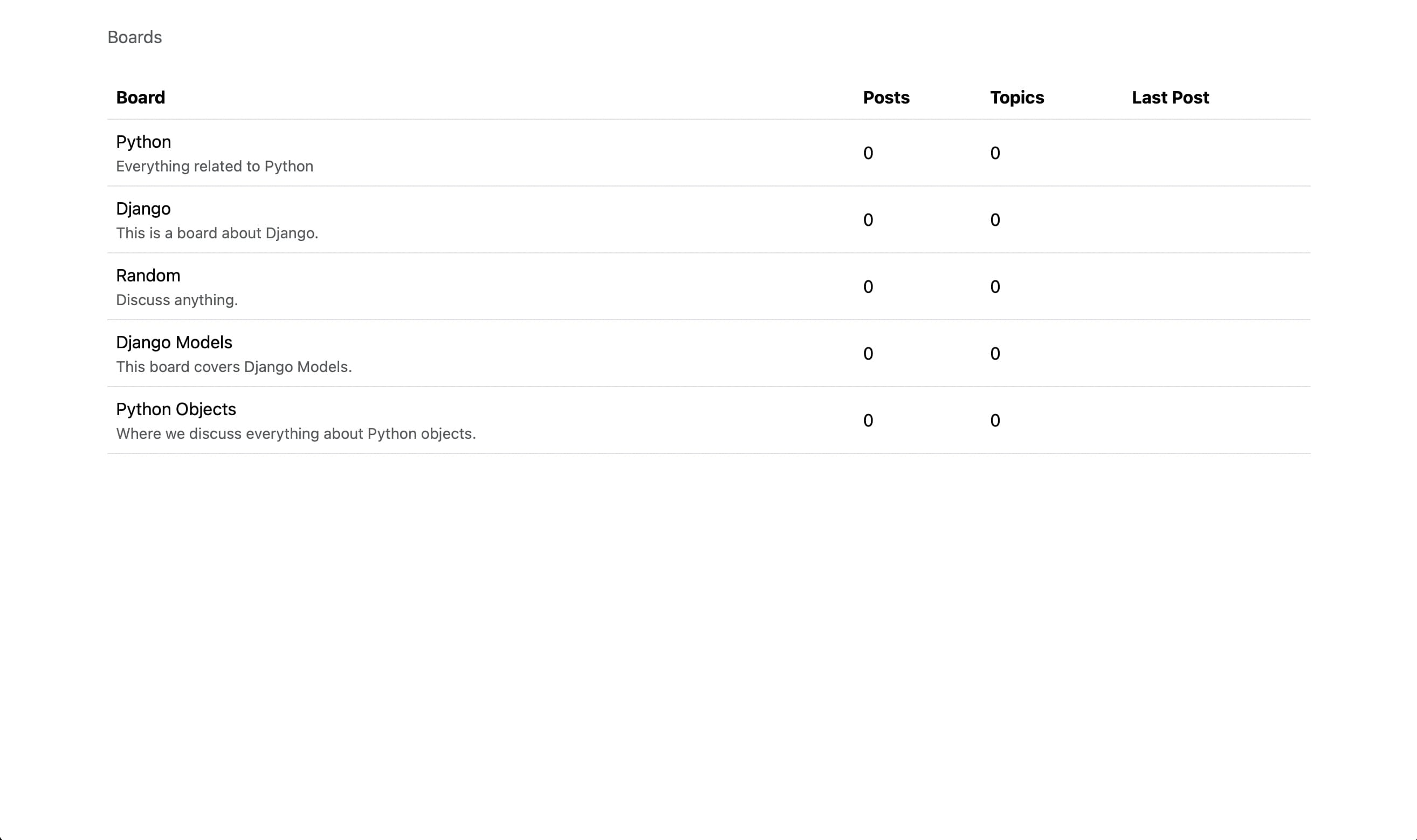Click the Last Post column header

coord(1170,98)
